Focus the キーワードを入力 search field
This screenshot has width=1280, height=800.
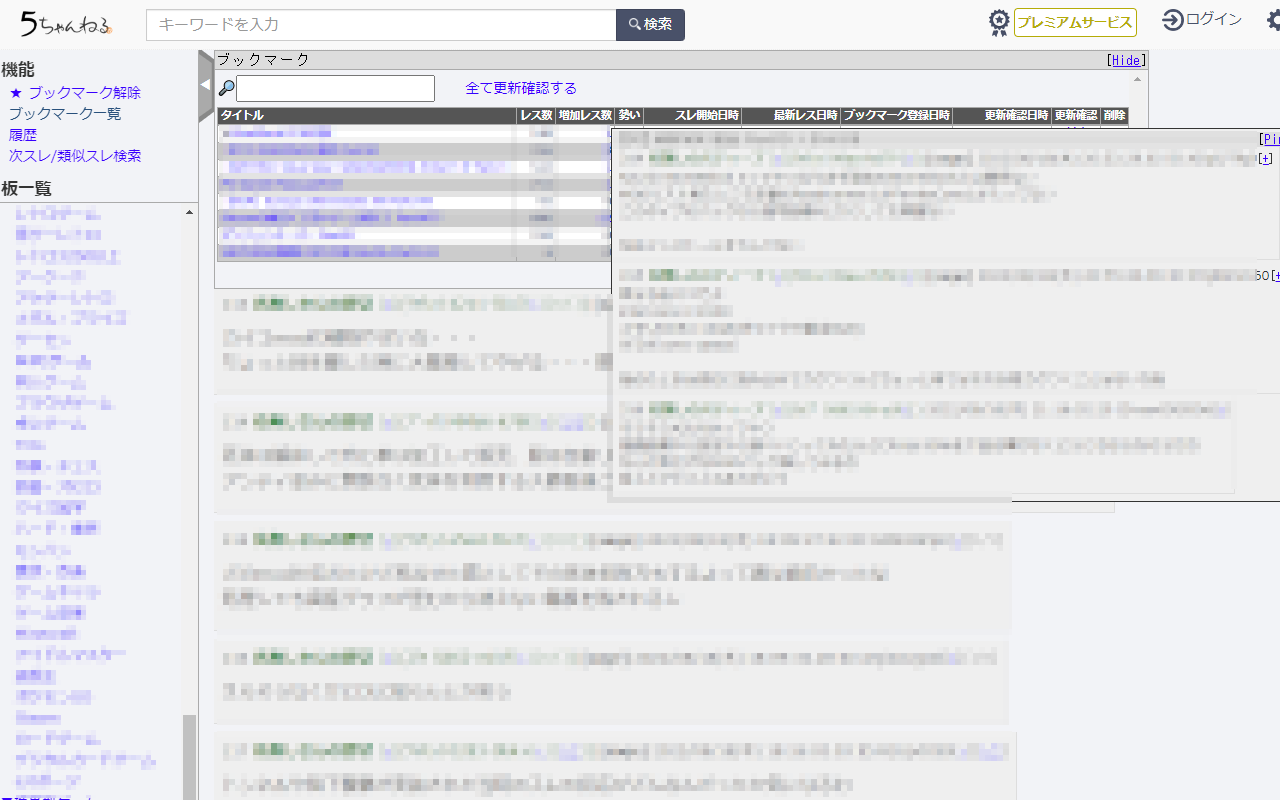(381, 25)
